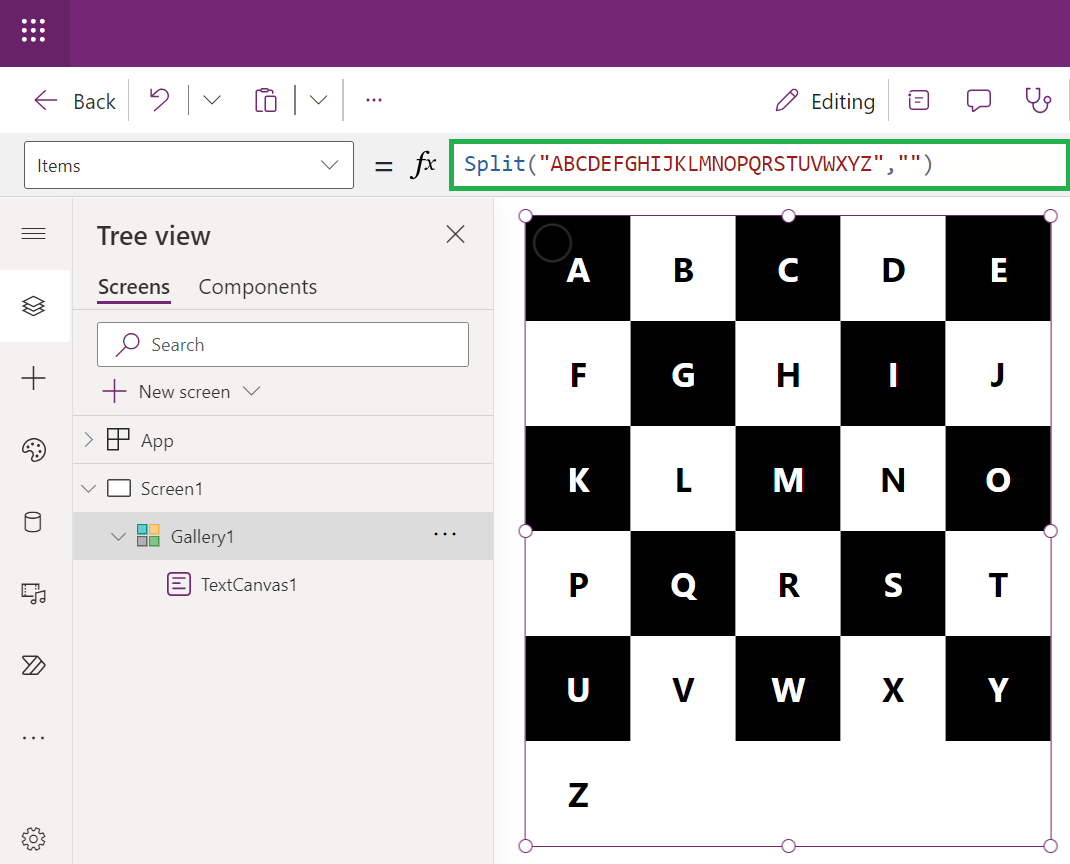Toggle the hamburger navigation menu
This screenshot has width=1070, height=864.
coord(33,234)
